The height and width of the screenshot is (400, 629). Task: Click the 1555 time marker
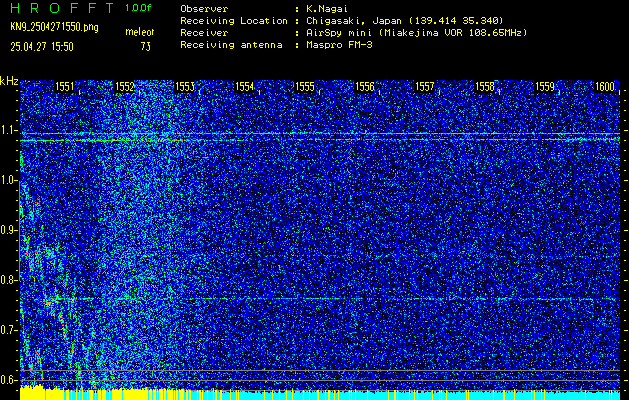pyautogui.click(x=305, y=87)
